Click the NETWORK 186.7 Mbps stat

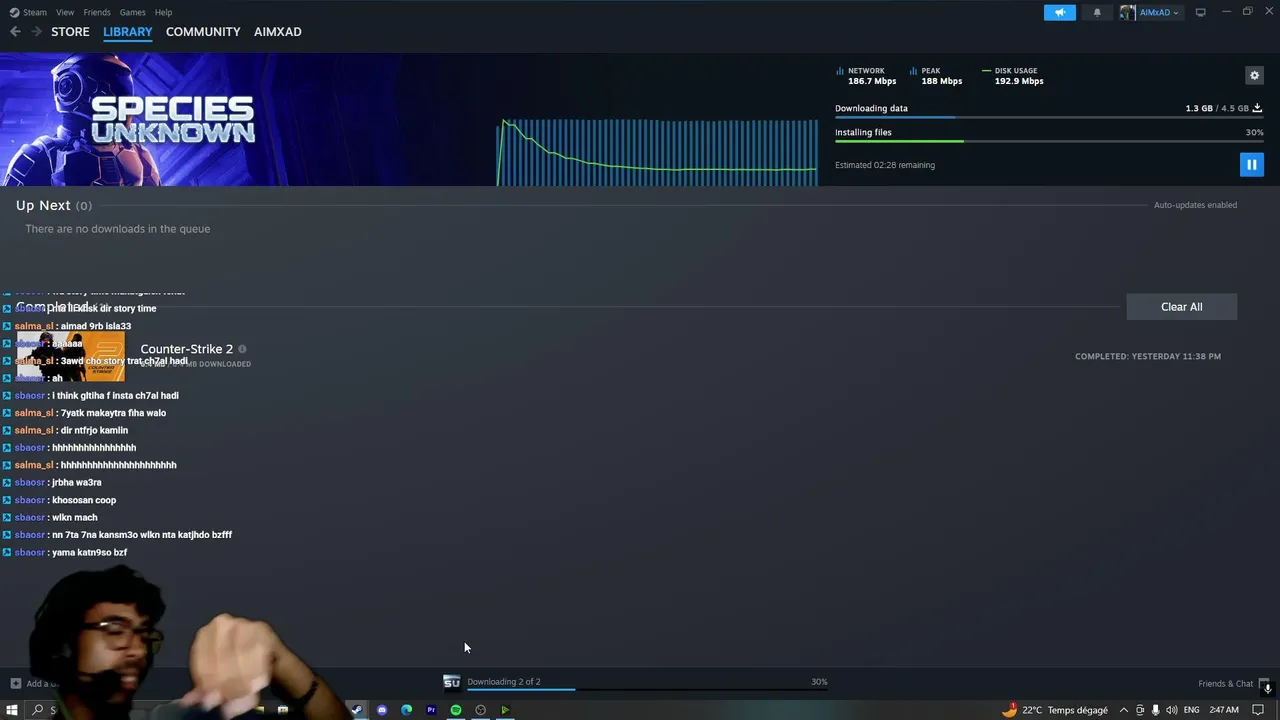(x=866, y=76)
